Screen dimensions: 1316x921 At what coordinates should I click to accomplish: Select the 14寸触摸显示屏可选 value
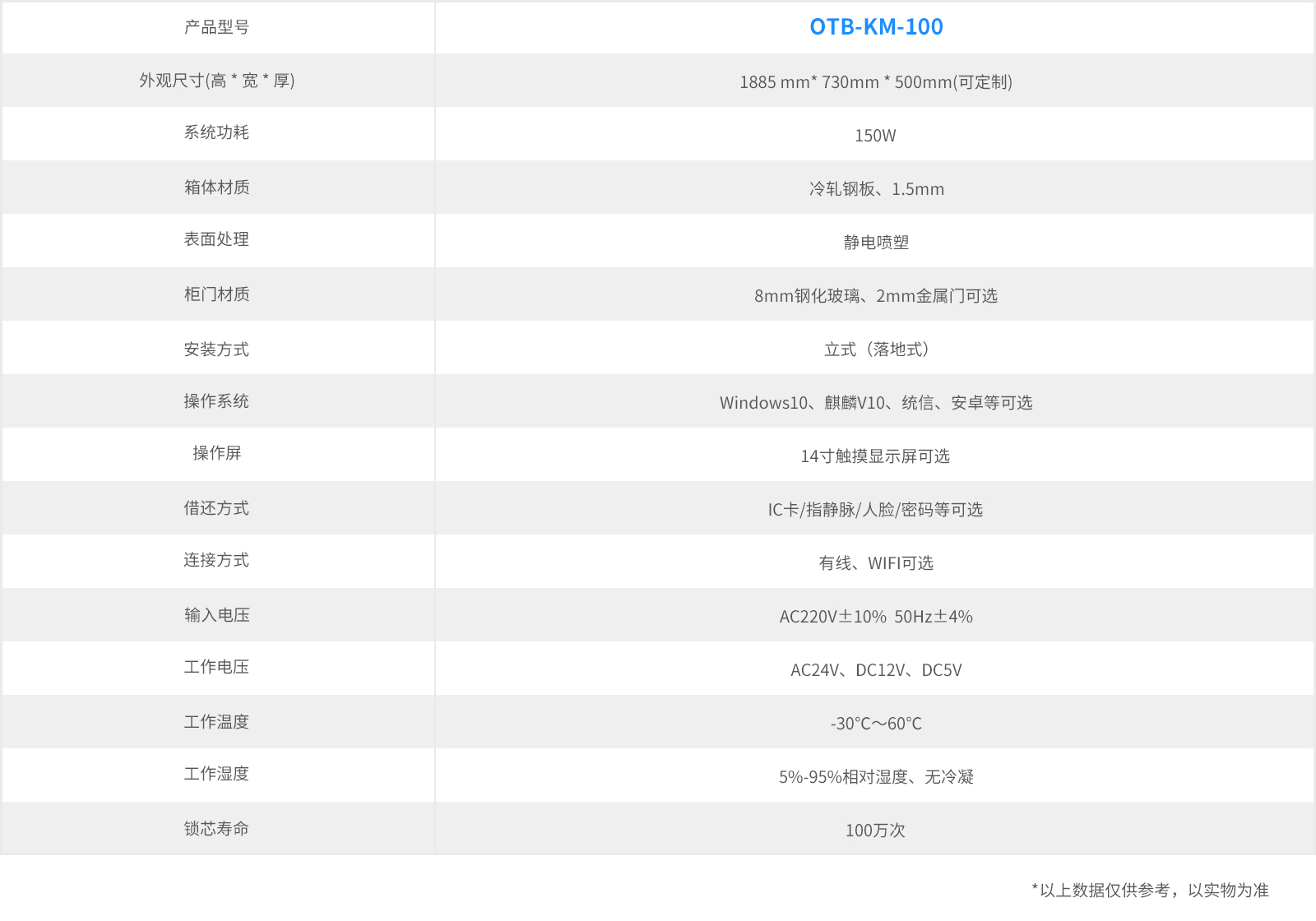click(875, 456)
